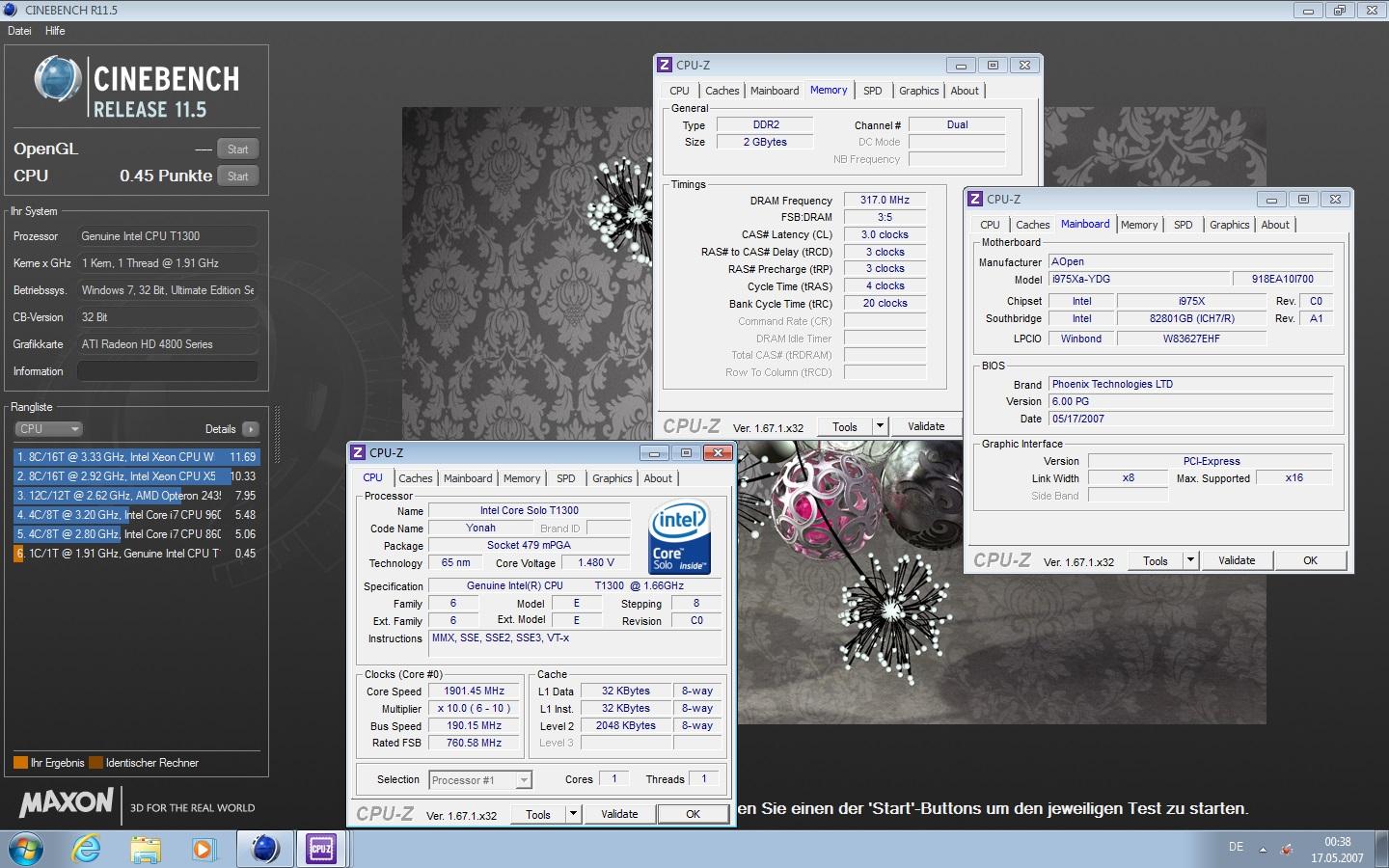Click DRAM Frequency value 317.0 MHz

point(885,201)
